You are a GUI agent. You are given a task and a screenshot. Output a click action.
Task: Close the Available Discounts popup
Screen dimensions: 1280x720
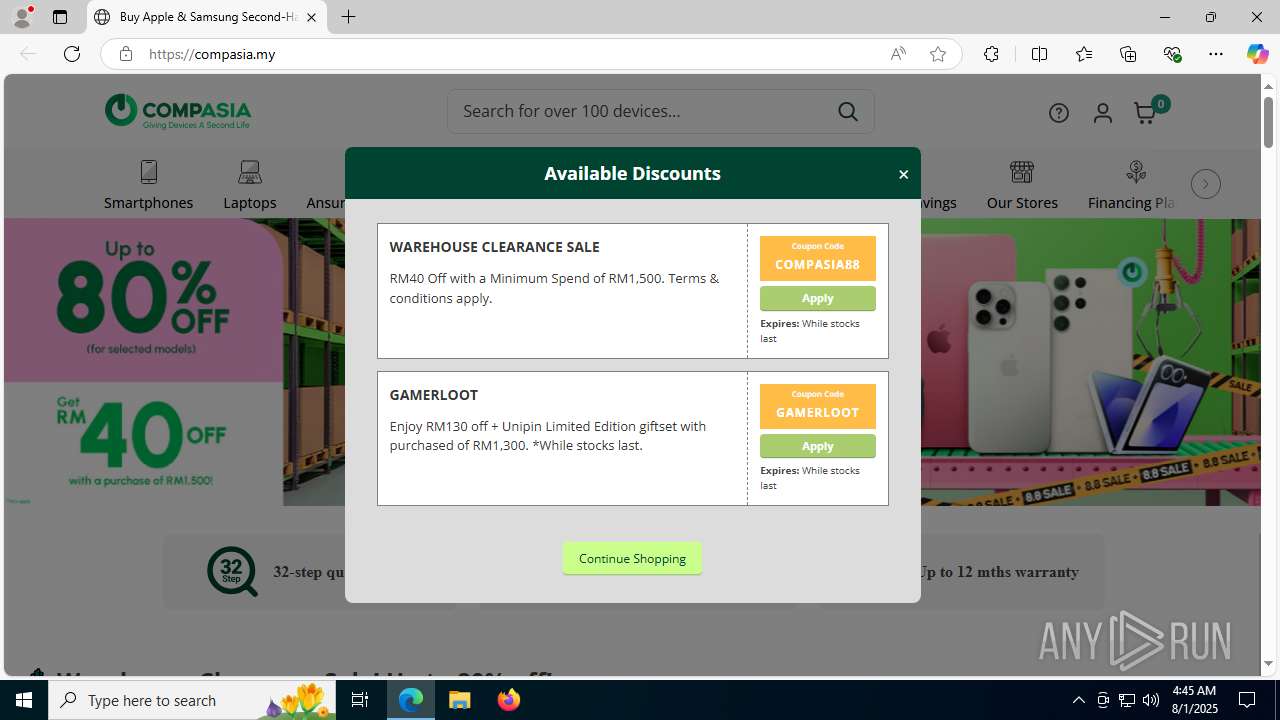point(903,174)
